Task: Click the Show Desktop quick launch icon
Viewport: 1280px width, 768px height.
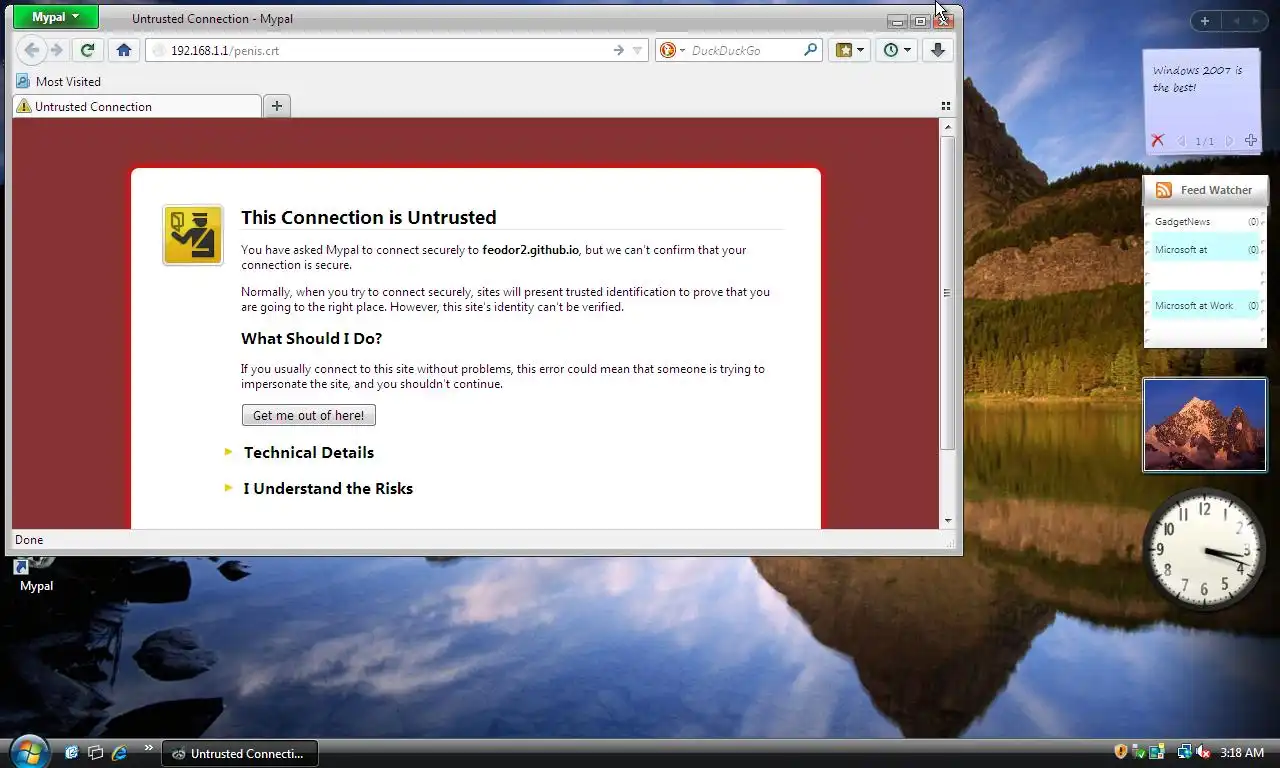Action: 71,752
